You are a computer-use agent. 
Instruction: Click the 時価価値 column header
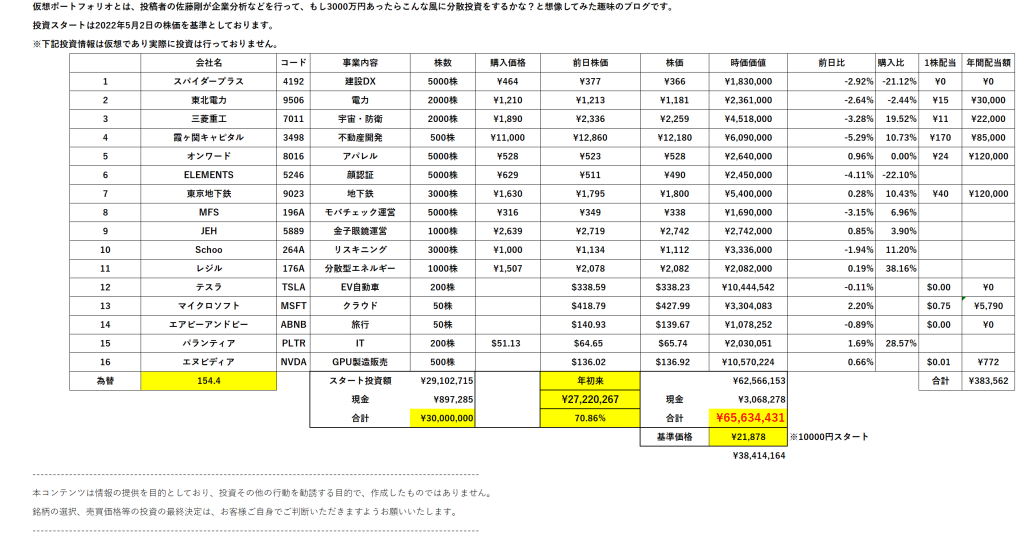[748, 63]
